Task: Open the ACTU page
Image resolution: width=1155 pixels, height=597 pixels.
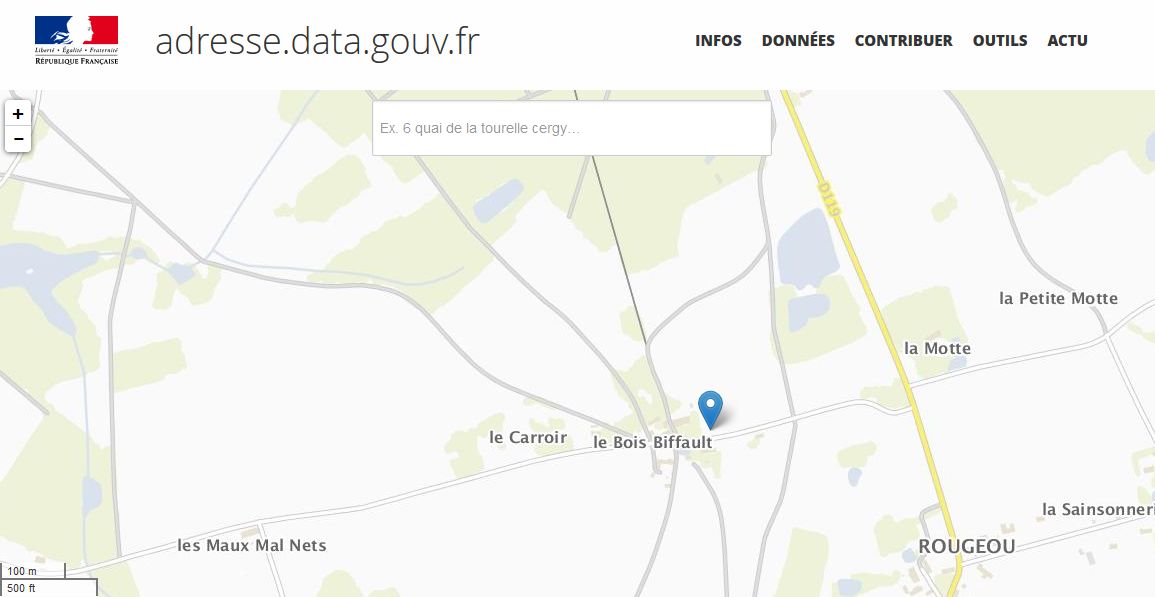Action: tap(1067, 41)
